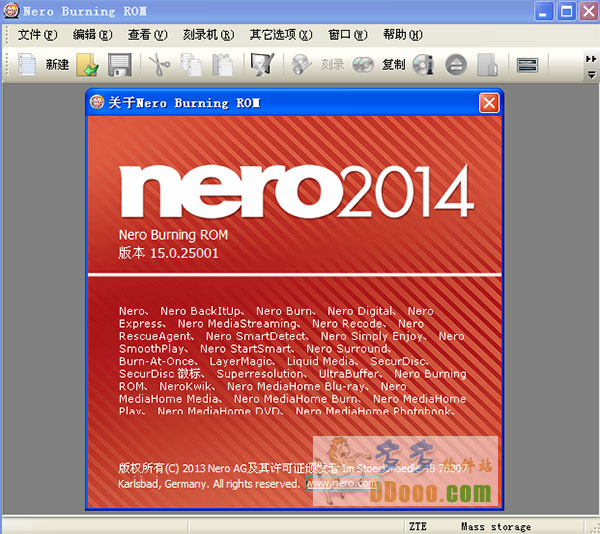Click the ZTE status bar entry
Image resolution: width=600 pixels, height=534 pixels.
point(418,527)
